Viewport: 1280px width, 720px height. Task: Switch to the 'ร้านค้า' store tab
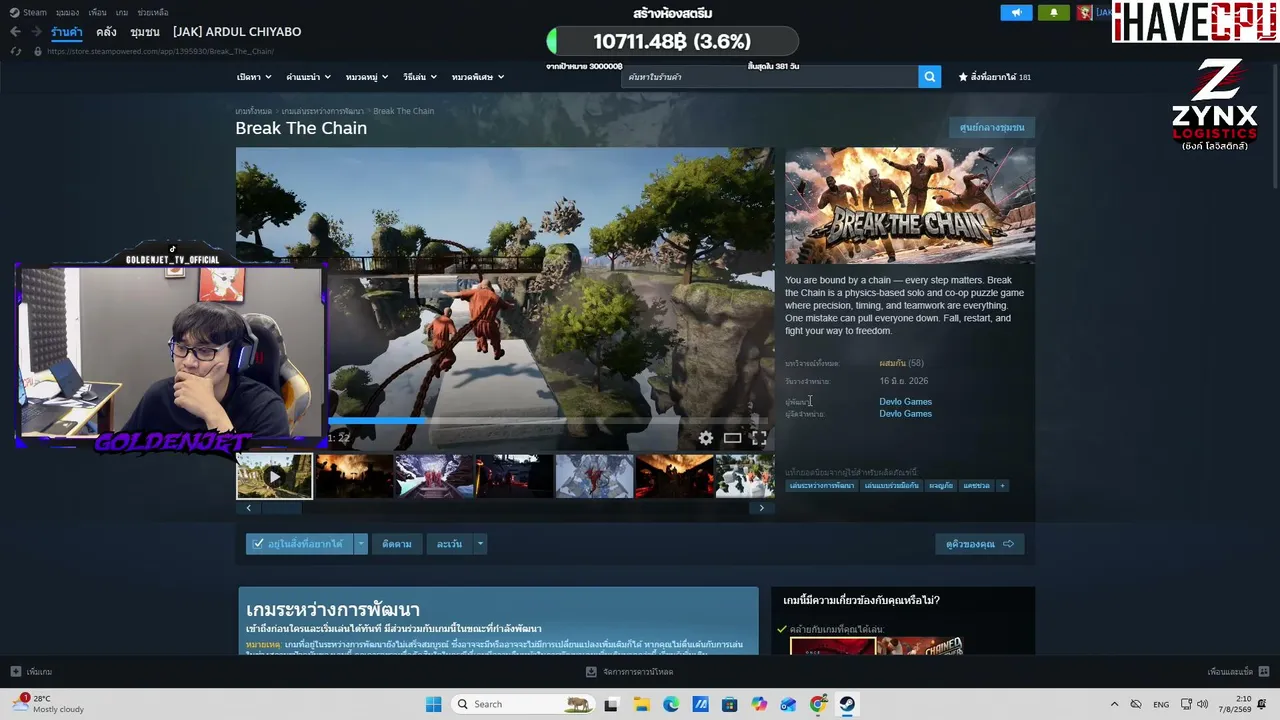click(x=67, y=32)
